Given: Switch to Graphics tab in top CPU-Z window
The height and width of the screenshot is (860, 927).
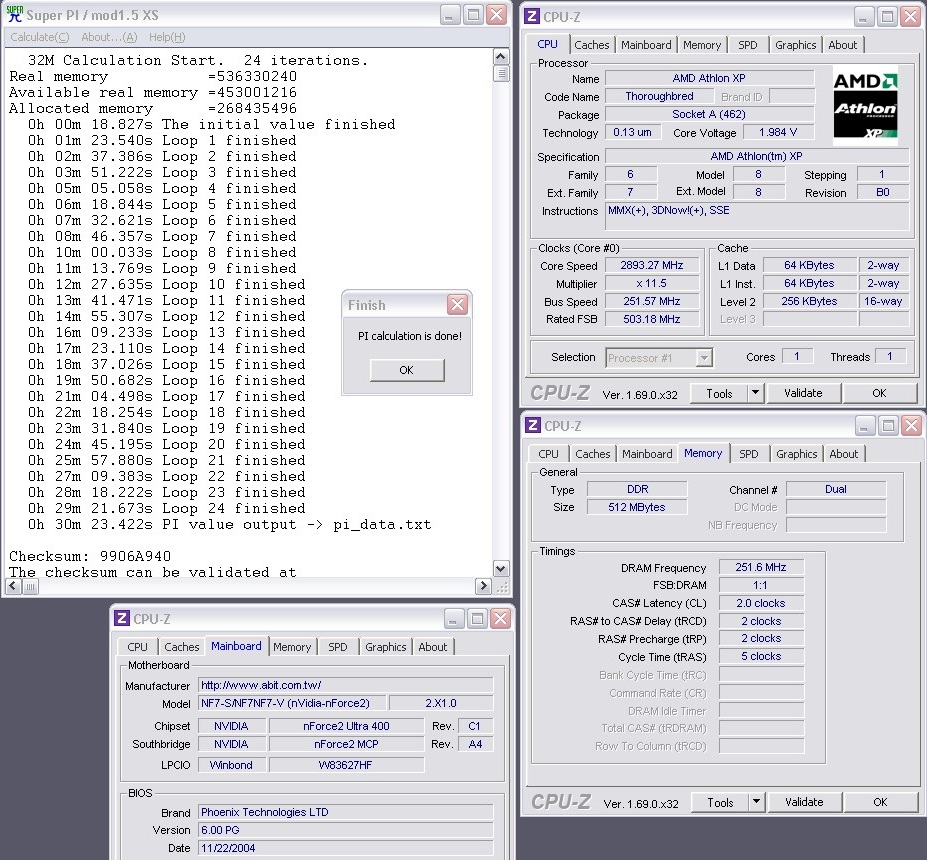Looking at the screenshot, I should pyautogui.click(x=796, y=45).
